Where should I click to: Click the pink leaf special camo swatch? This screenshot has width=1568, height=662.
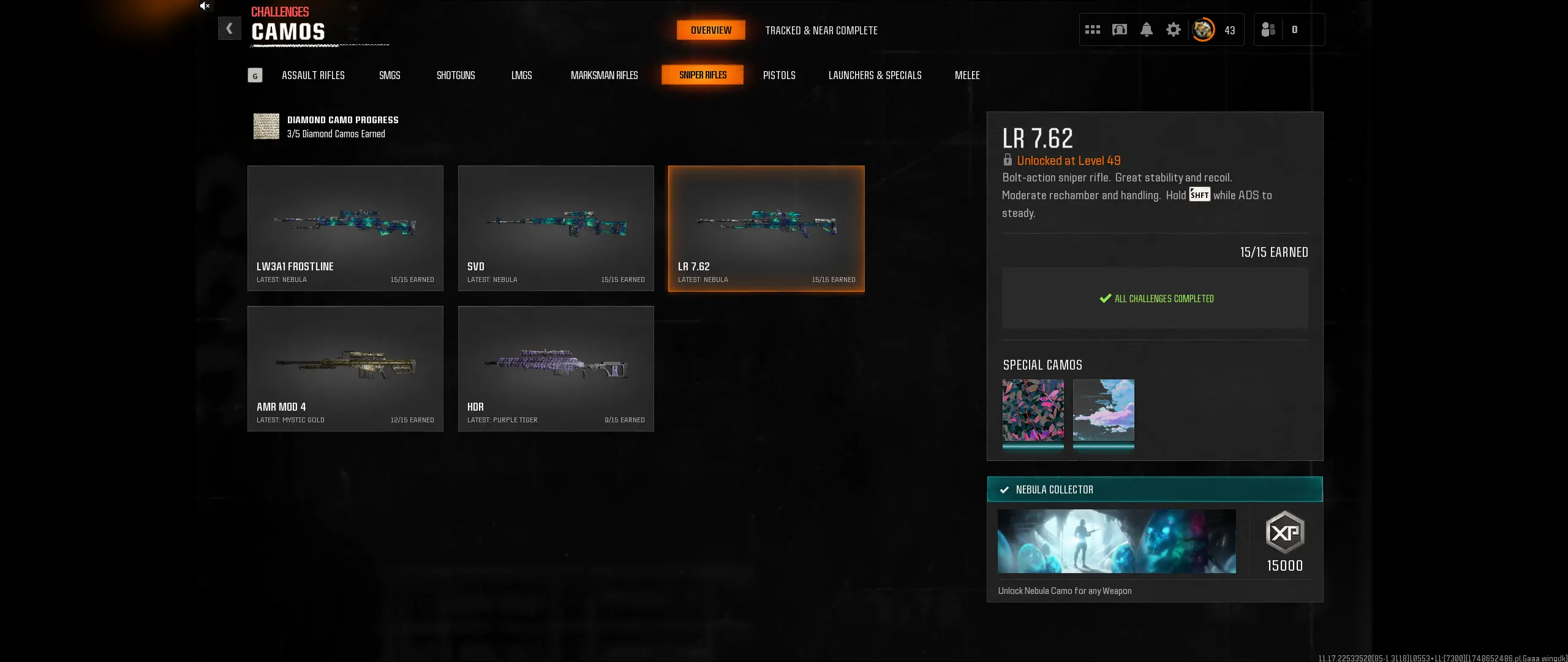pos(1033,410)
